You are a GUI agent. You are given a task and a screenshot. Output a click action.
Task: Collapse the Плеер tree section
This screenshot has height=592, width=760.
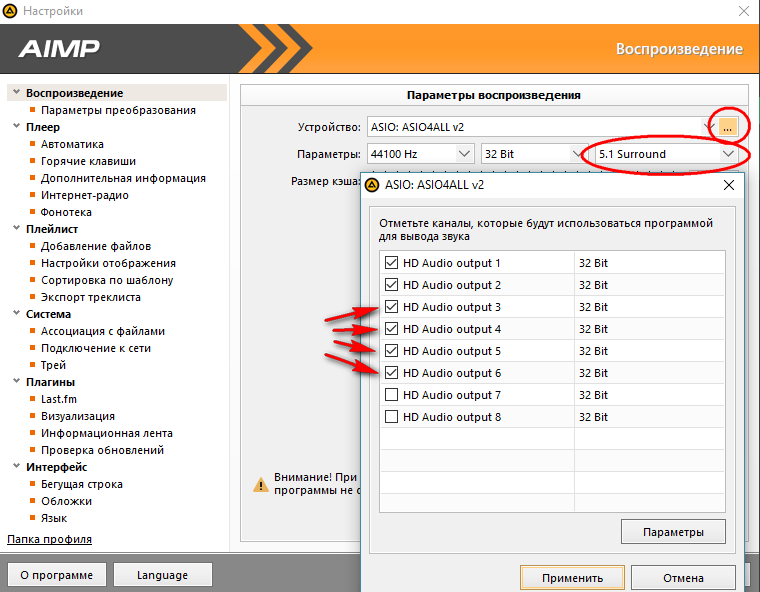[x=16, y=126]
